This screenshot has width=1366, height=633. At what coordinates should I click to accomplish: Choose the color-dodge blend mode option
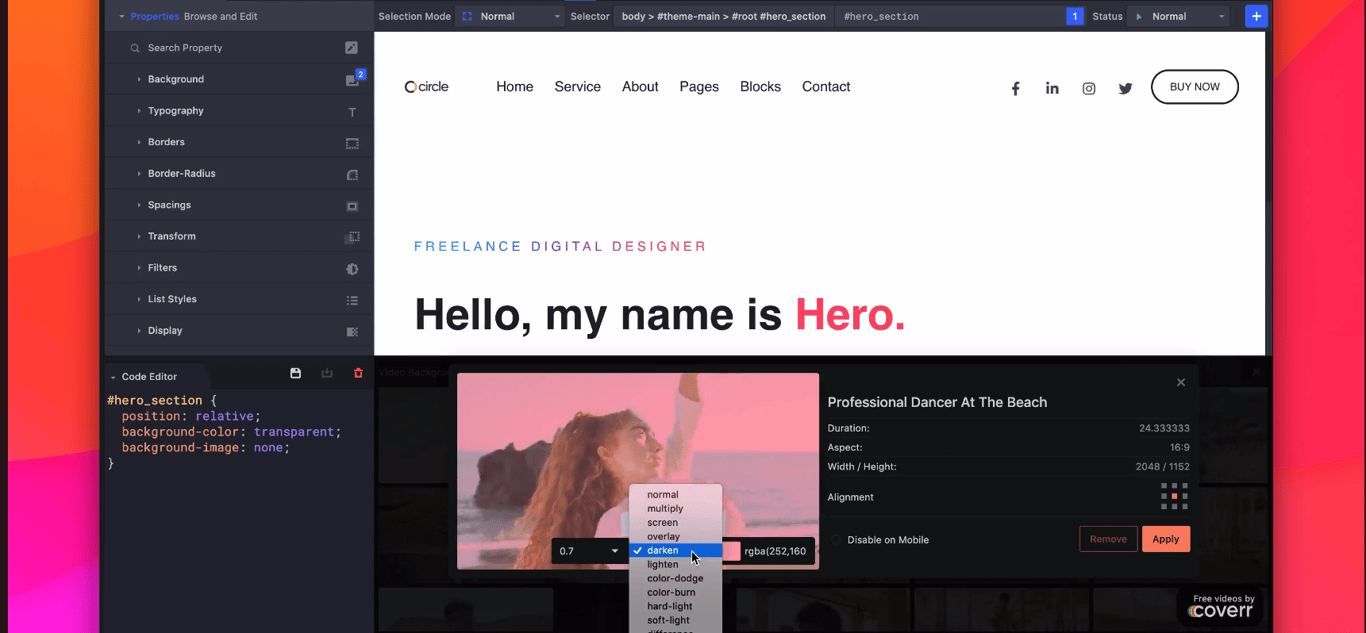(676, 578)
